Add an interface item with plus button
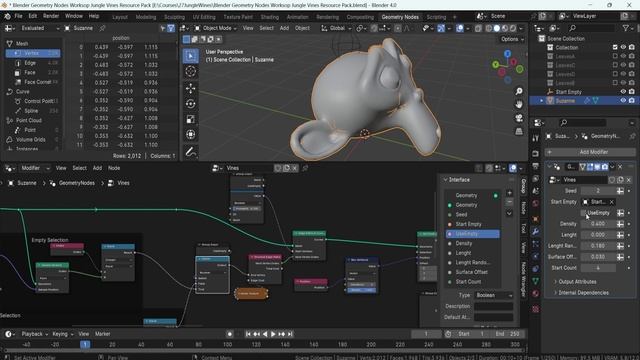The height and width of the screenshot is (360, 640). coord(509,193)
